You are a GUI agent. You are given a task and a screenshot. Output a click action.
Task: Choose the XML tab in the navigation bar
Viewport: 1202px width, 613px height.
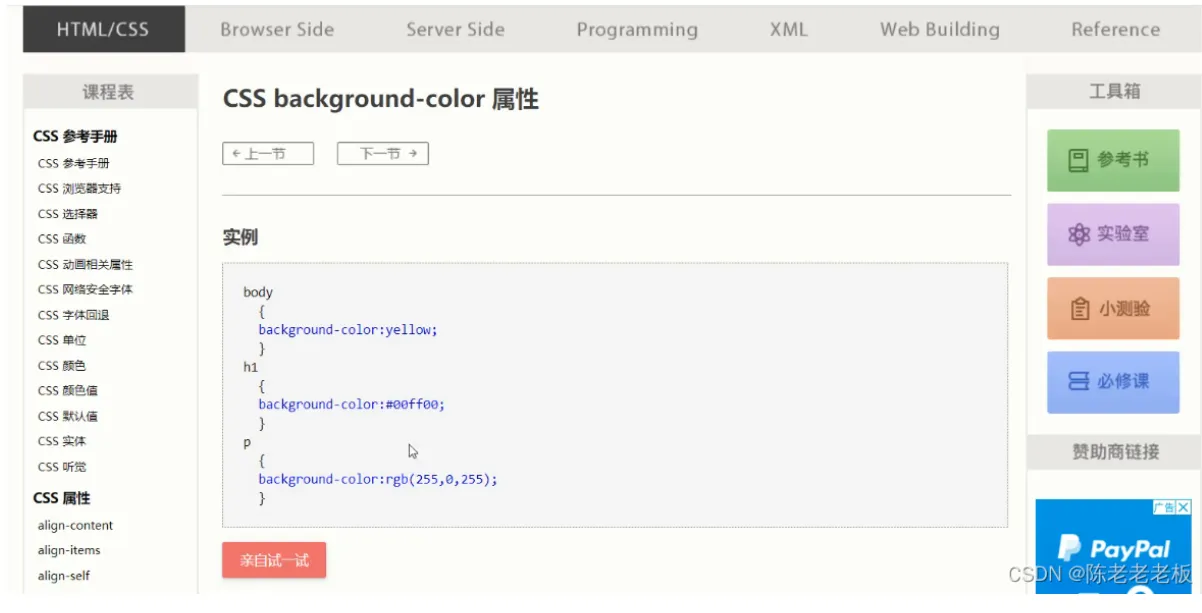788,29
